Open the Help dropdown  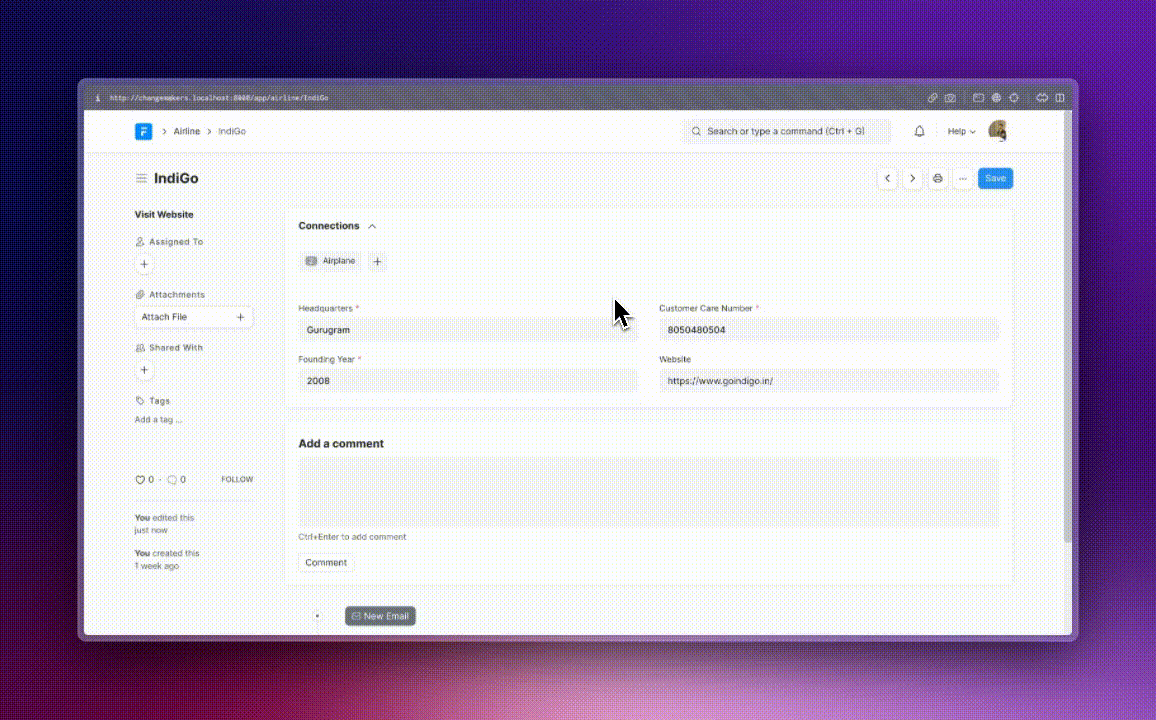(961, 131)
